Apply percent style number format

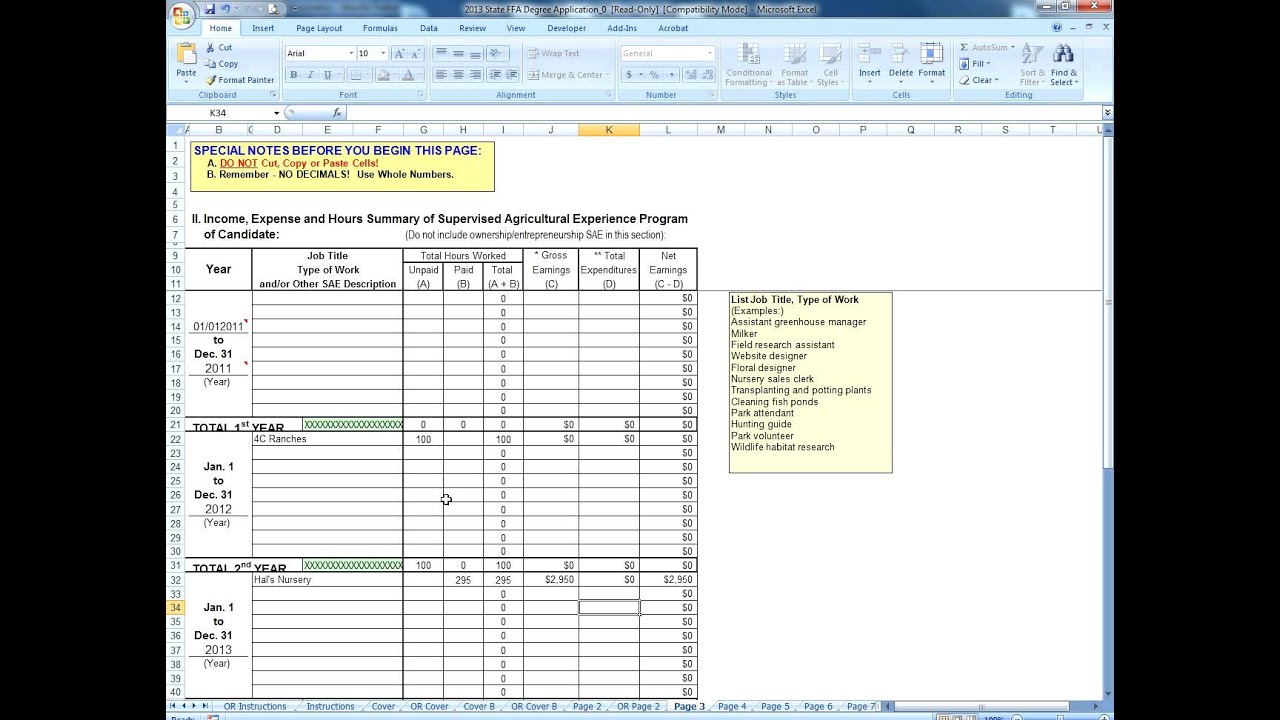654,75
